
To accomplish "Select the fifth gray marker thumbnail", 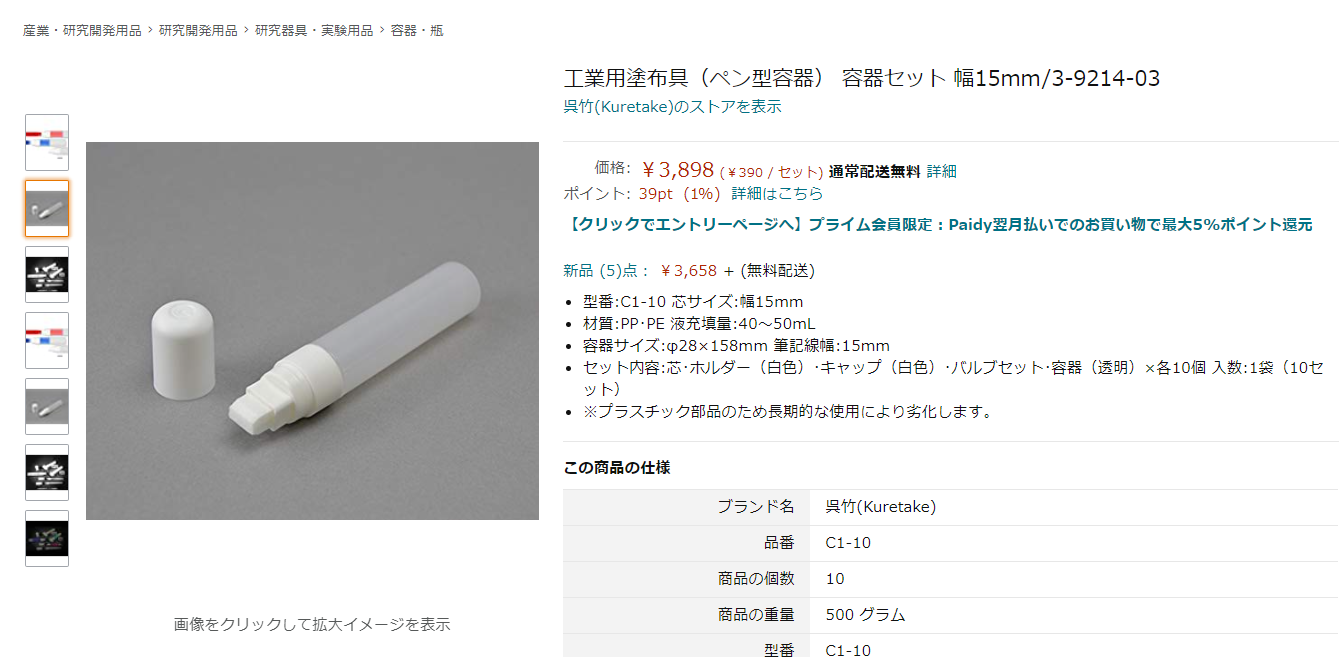I will [47, 407].
